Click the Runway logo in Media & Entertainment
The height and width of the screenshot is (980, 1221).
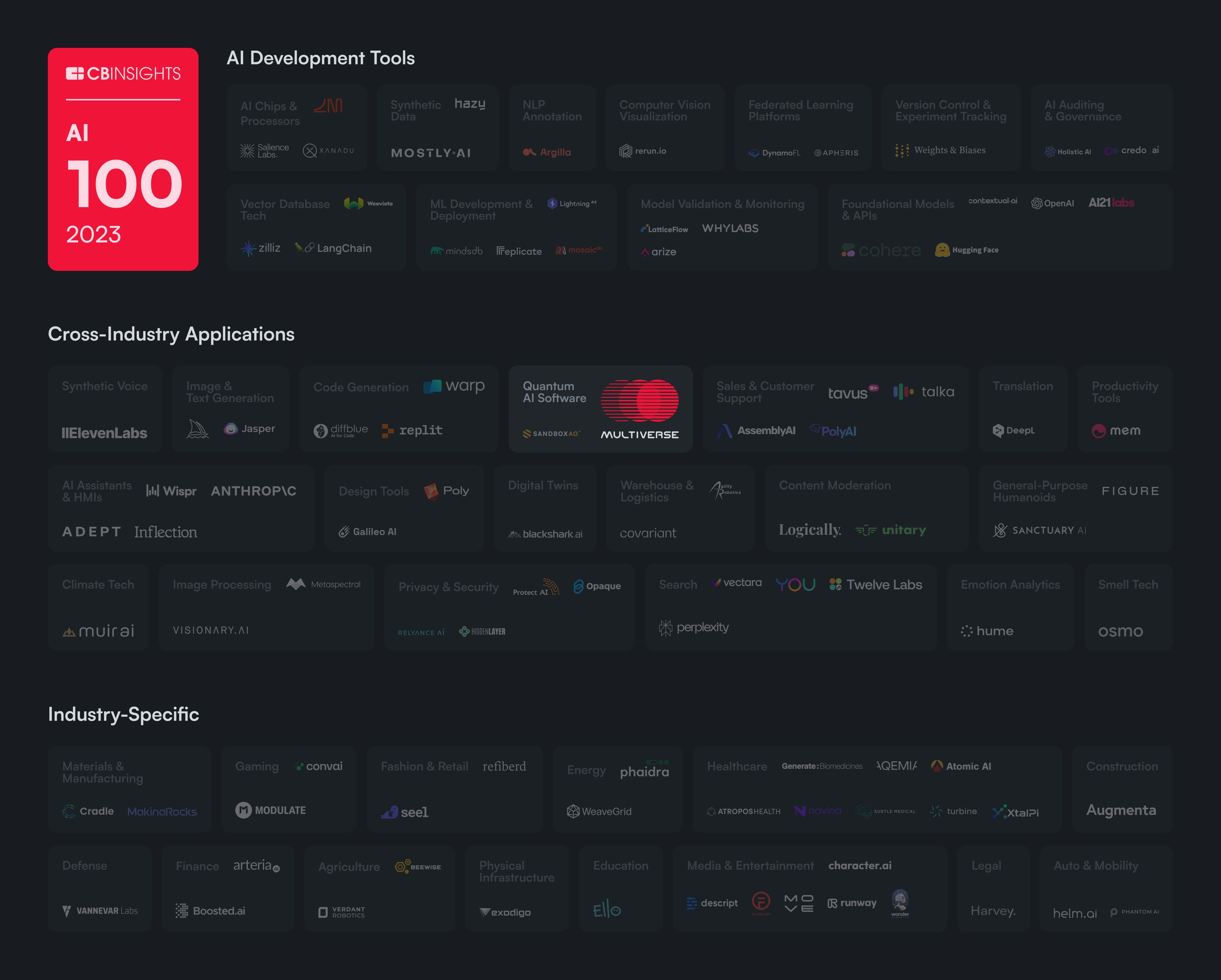[852, 903]
